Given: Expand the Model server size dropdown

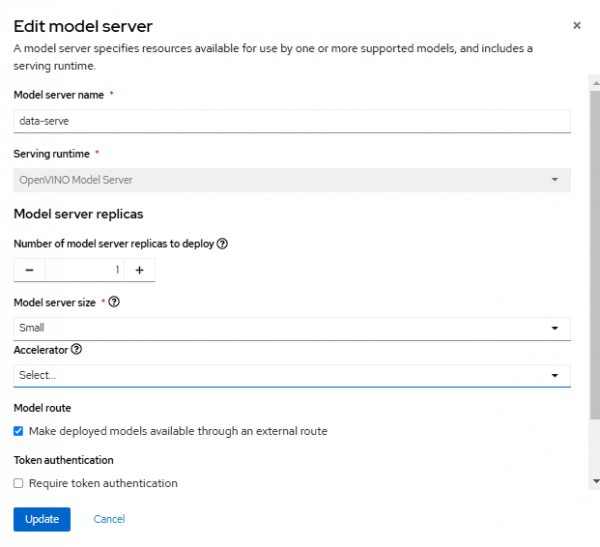Looking at the screenshot, I should pyautogui.click(x=291, y=328).
